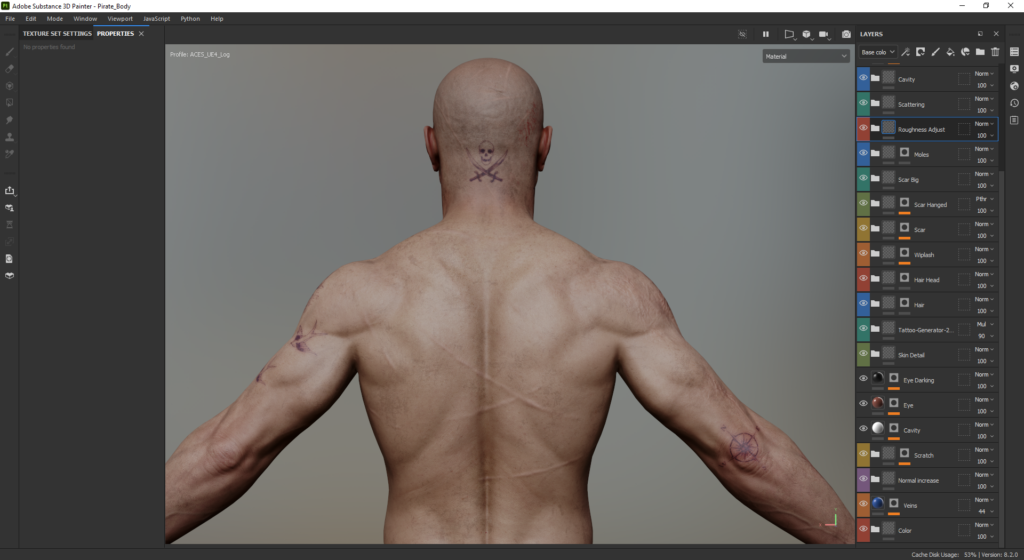Open the Python menu
This screenshot has height=560, width=1024.
pos(190,19)
